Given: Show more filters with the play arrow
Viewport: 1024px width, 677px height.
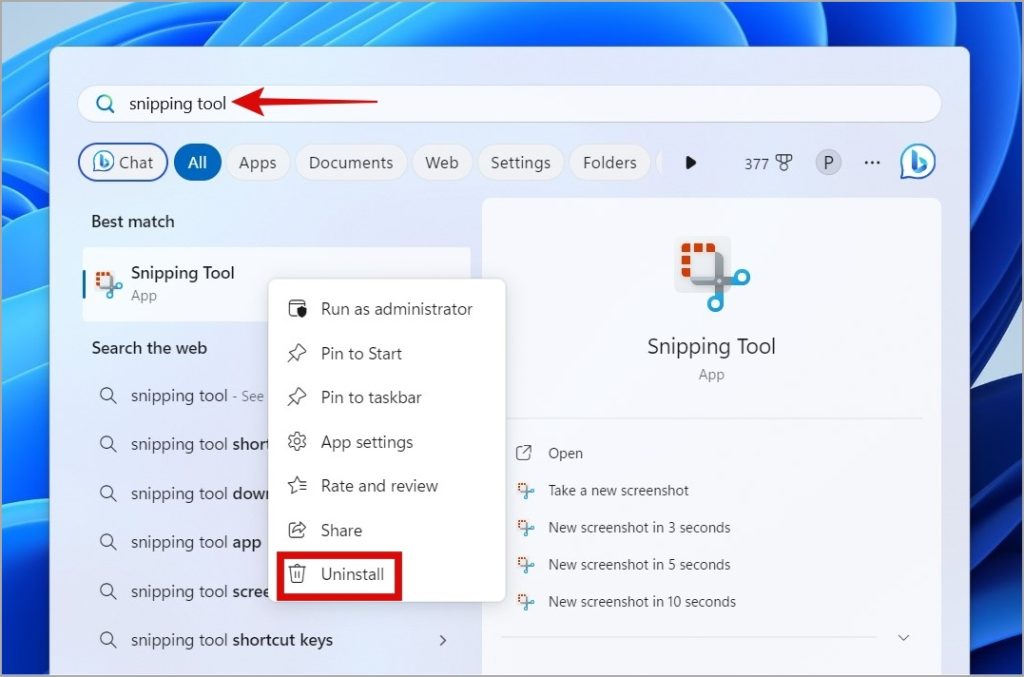Looking at the screenshot, I should coord(690,163).
